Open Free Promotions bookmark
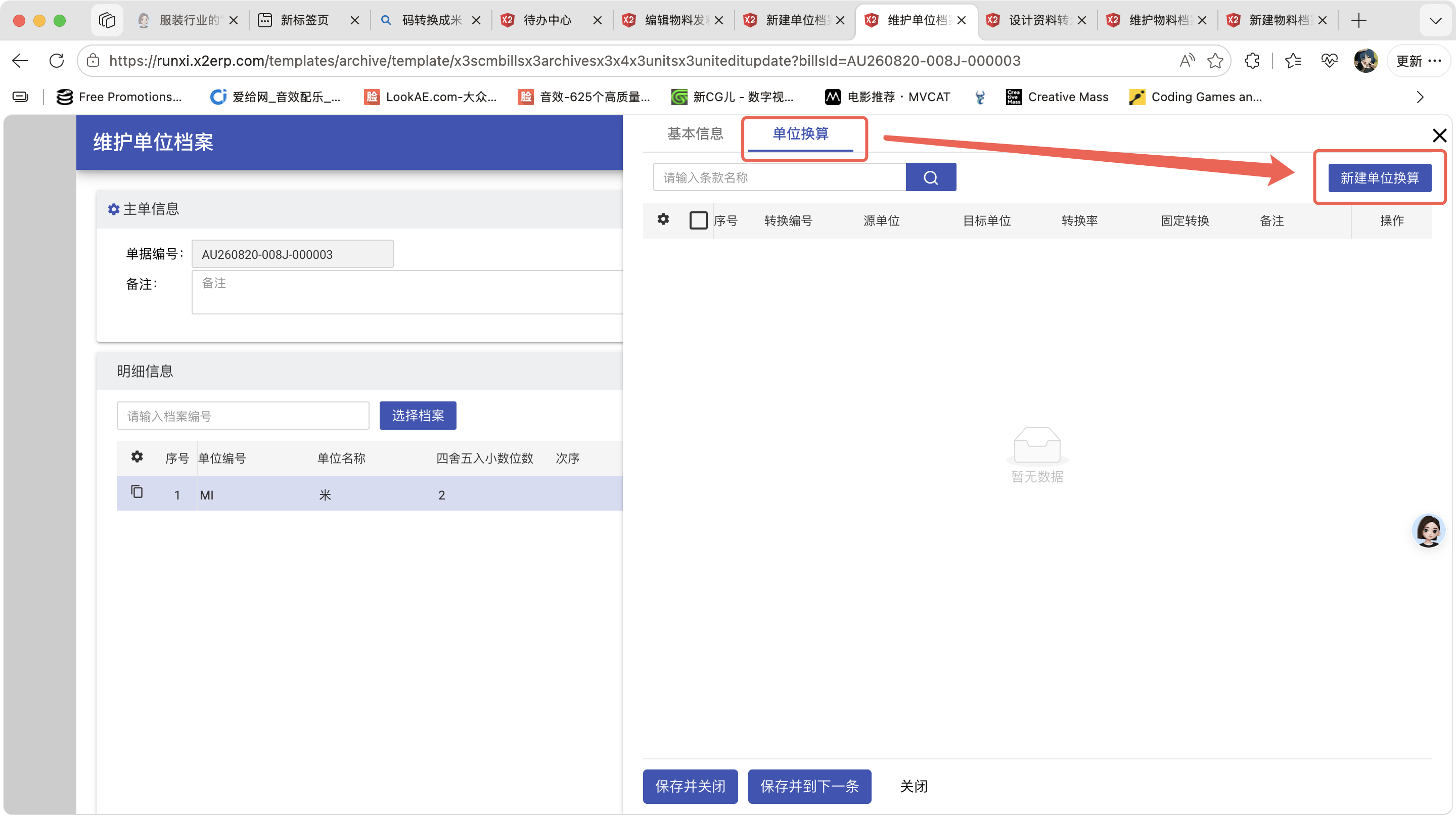This screenshot has width=1456, height=818. click(119, 97)
